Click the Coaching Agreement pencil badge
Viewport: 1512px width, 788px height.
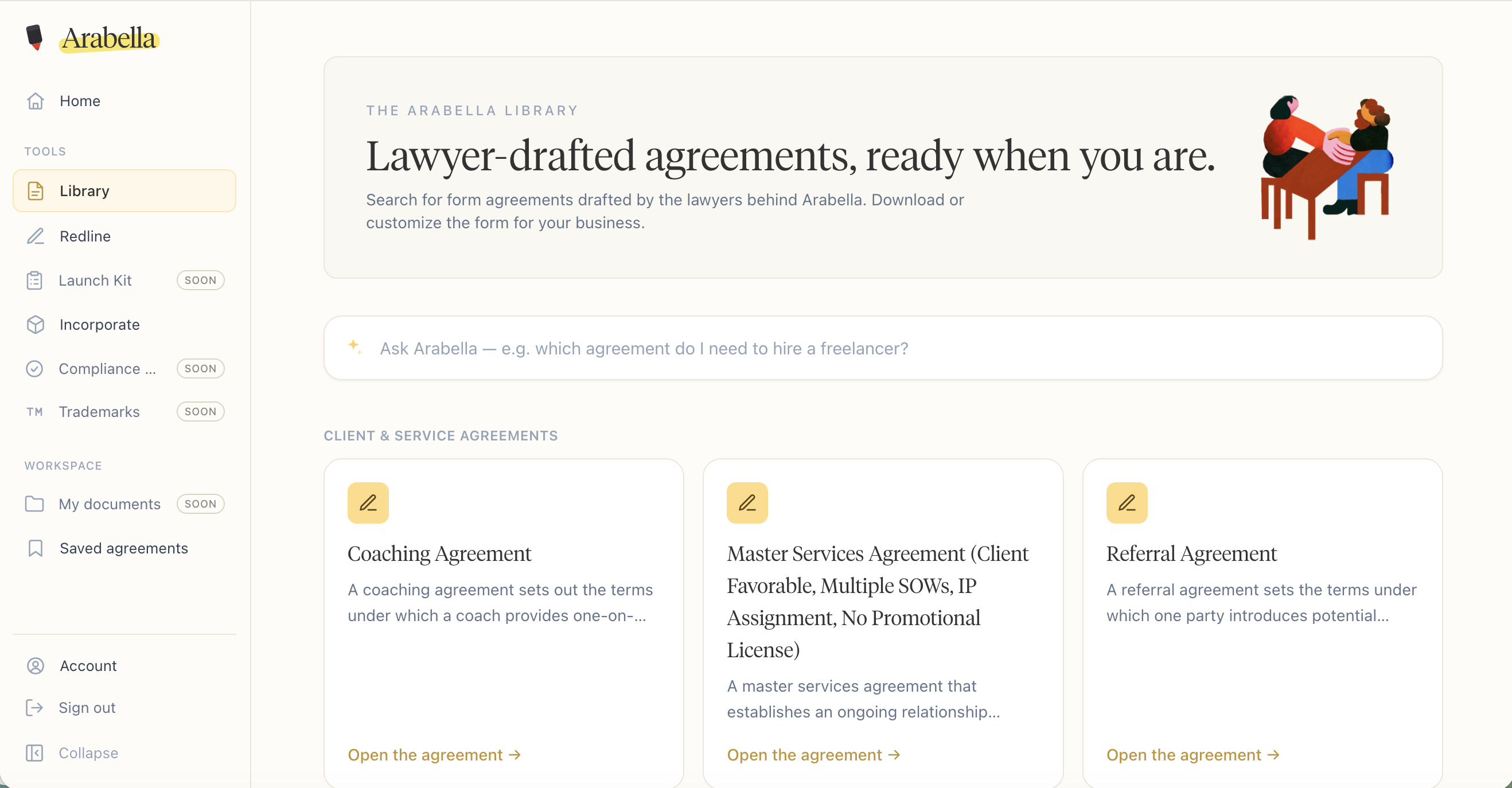coord(368,503)
